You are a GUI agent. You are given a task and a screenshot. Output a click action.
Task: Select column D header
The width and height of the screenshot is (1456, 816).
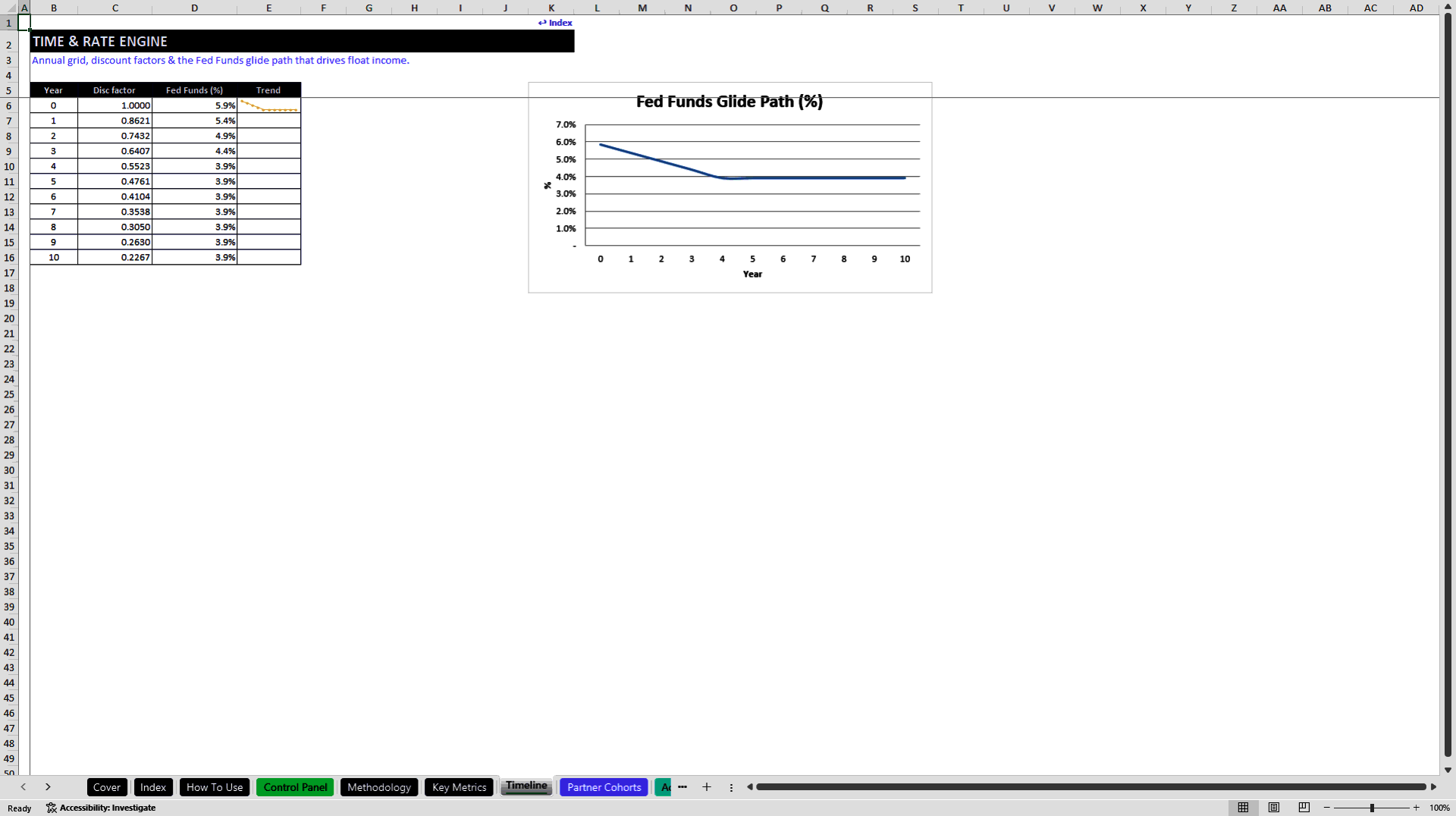pos(194,8)
